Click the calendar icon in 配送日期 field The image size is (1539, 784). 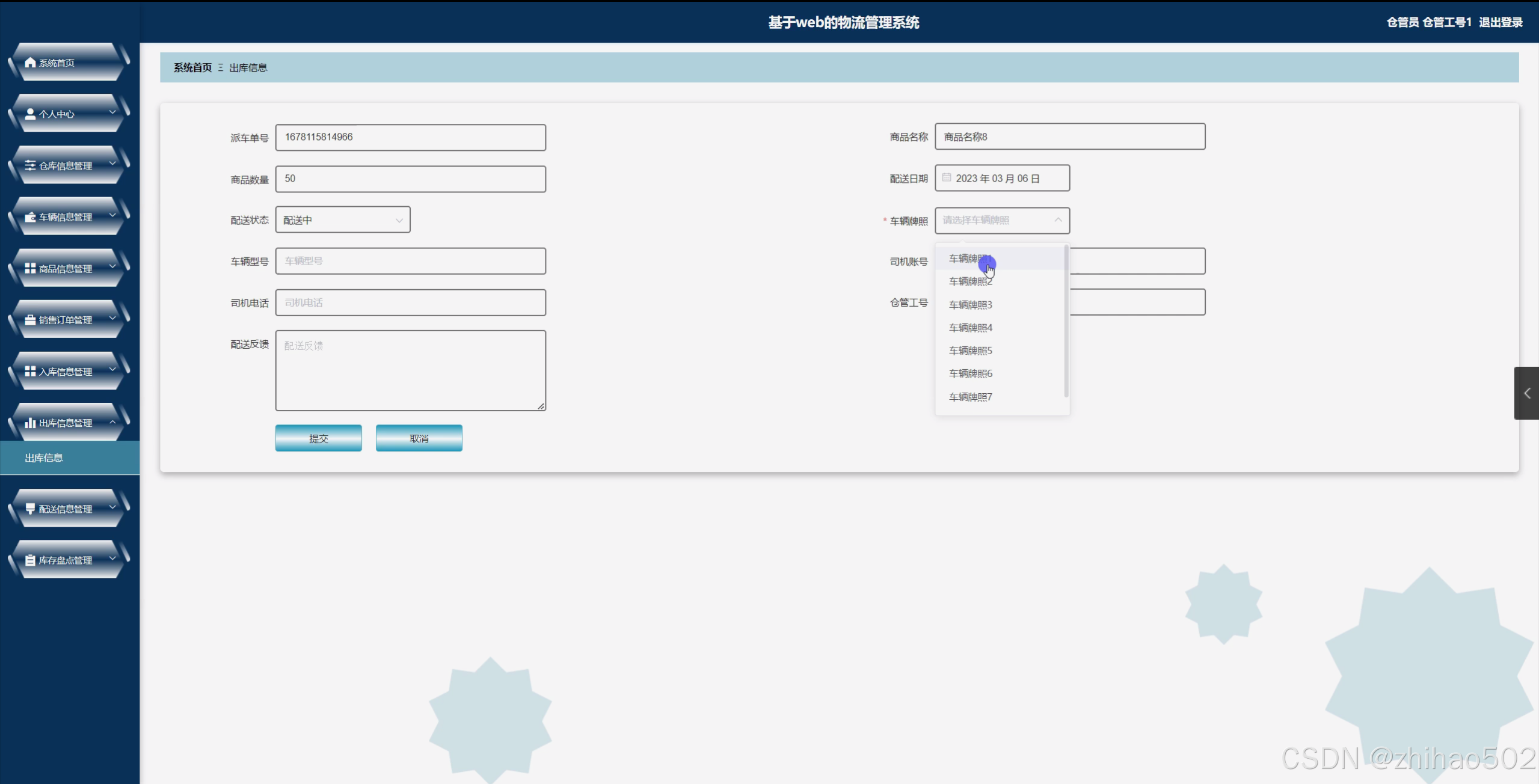coord(946,178)
